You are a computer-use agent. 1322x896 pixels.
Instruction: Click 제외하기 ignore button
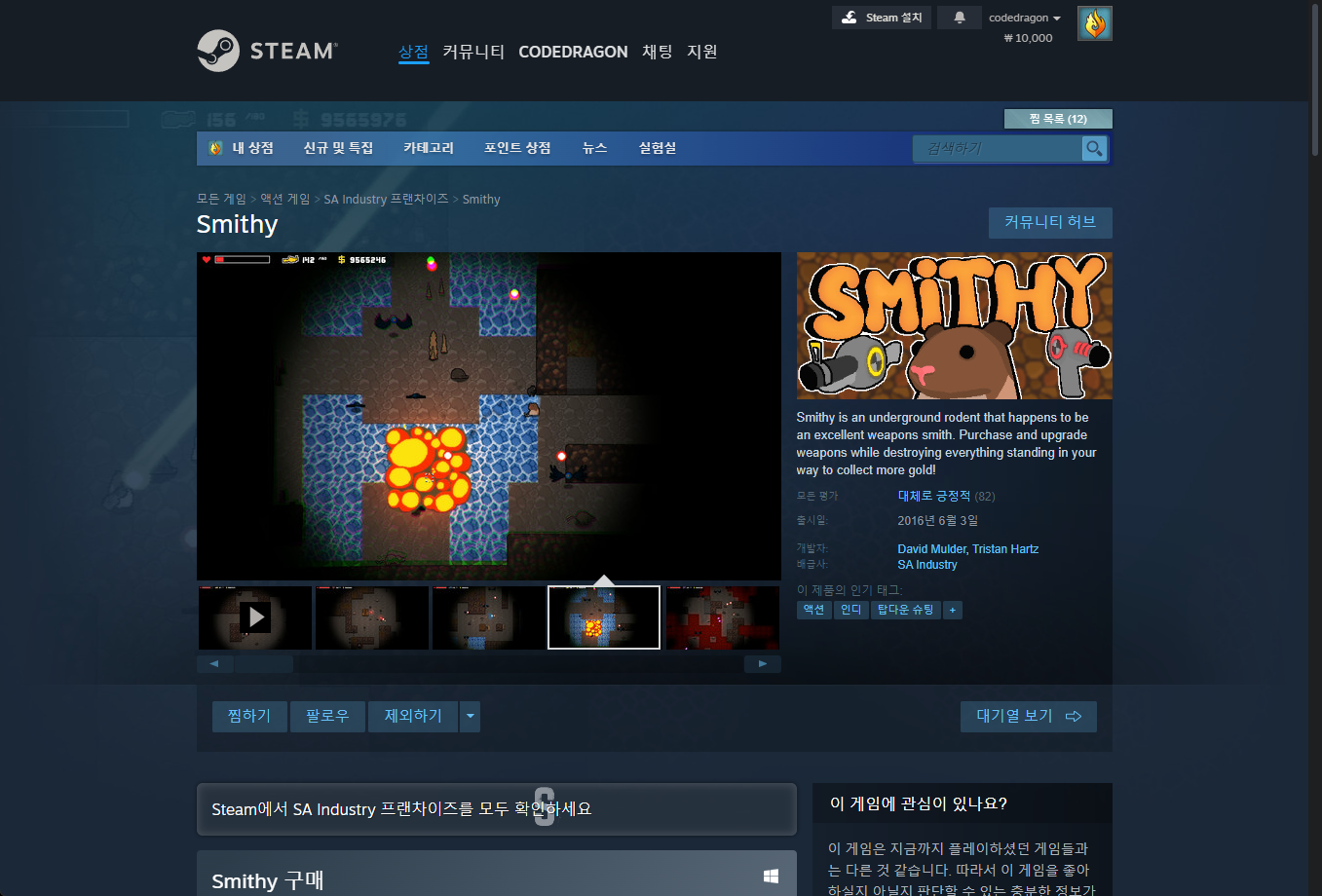pyautogui.click(x=413, y=717)
